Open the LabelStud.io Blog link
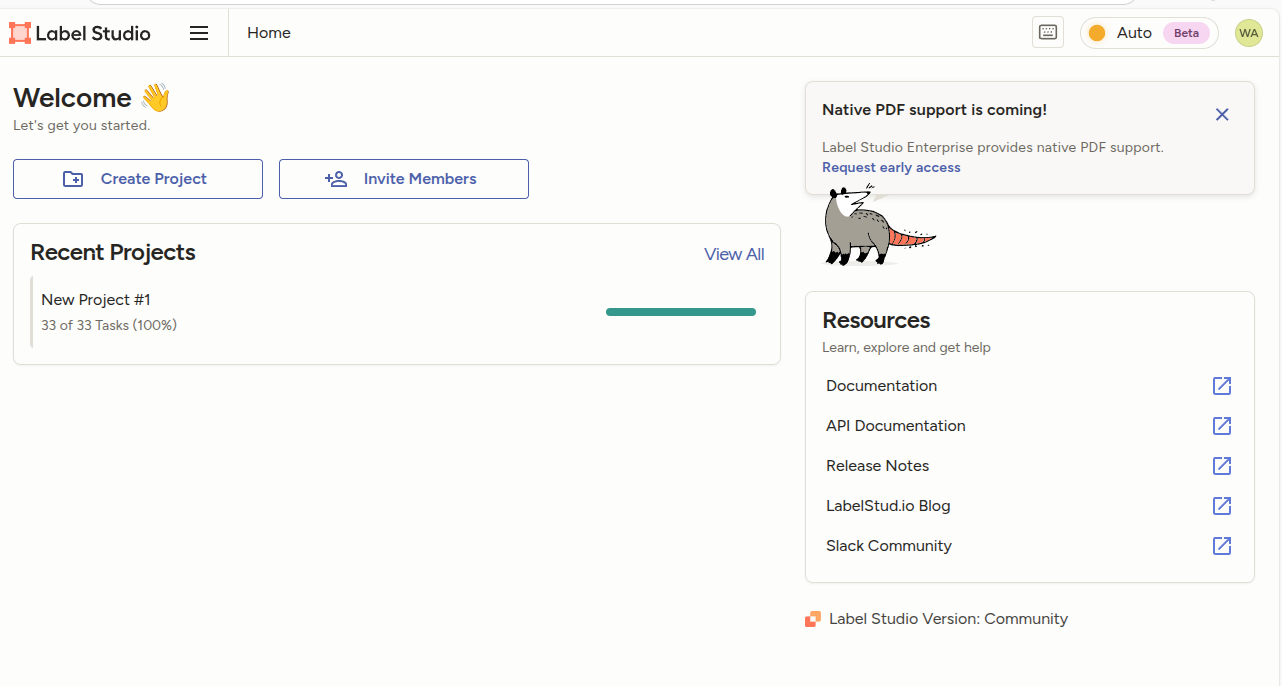This screenshot has height=686, width=1282. coord(1029,506)
